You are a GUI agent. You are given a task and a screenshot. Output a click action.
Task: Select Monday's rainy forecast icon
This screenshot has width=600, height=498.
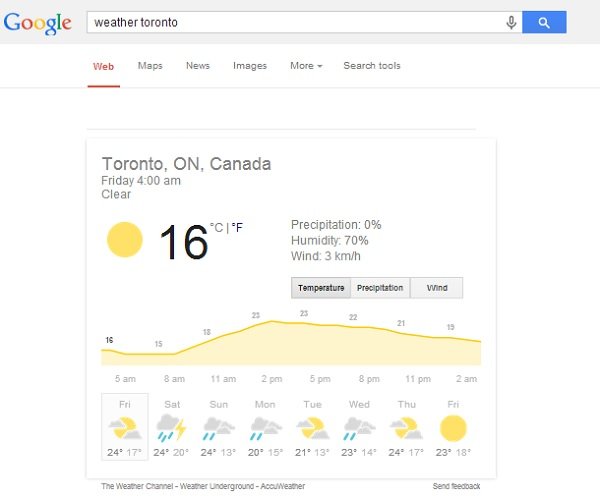pos(265,428)
